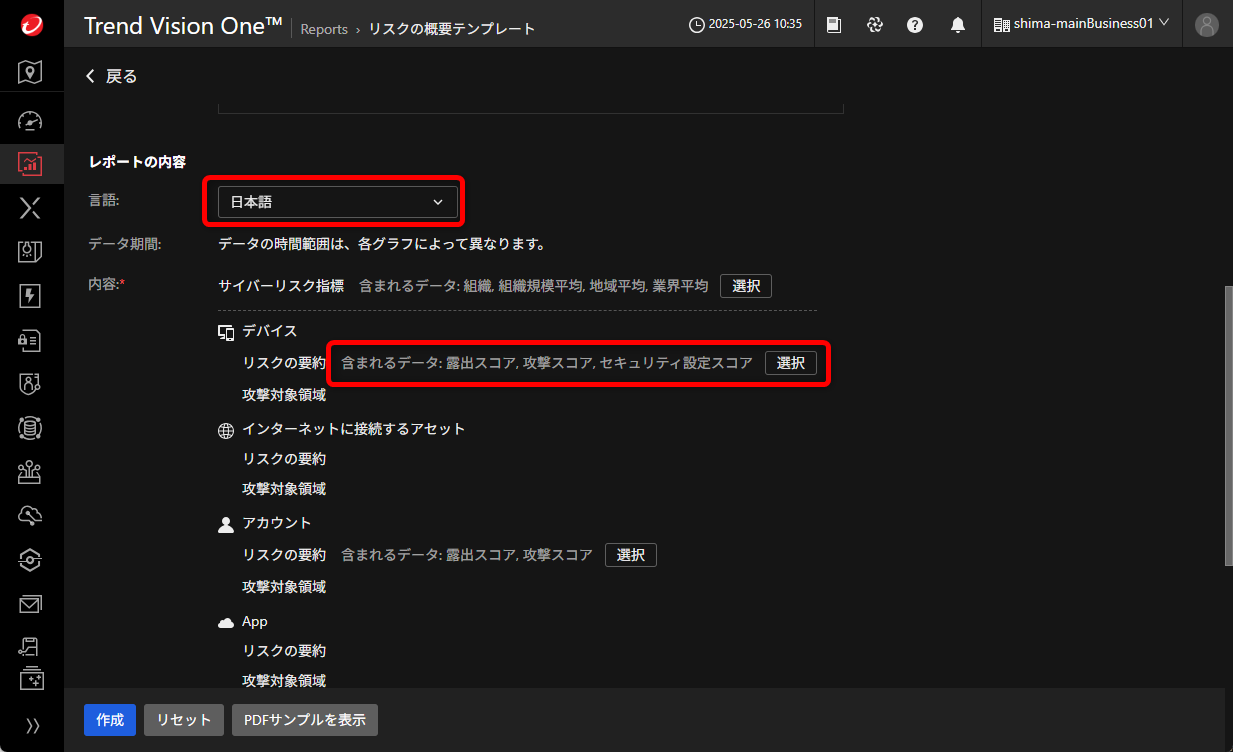This screenshot has width=1233, height=752.
Task: Open the 言語 dropdown showing 日本語
Action: 338,202
